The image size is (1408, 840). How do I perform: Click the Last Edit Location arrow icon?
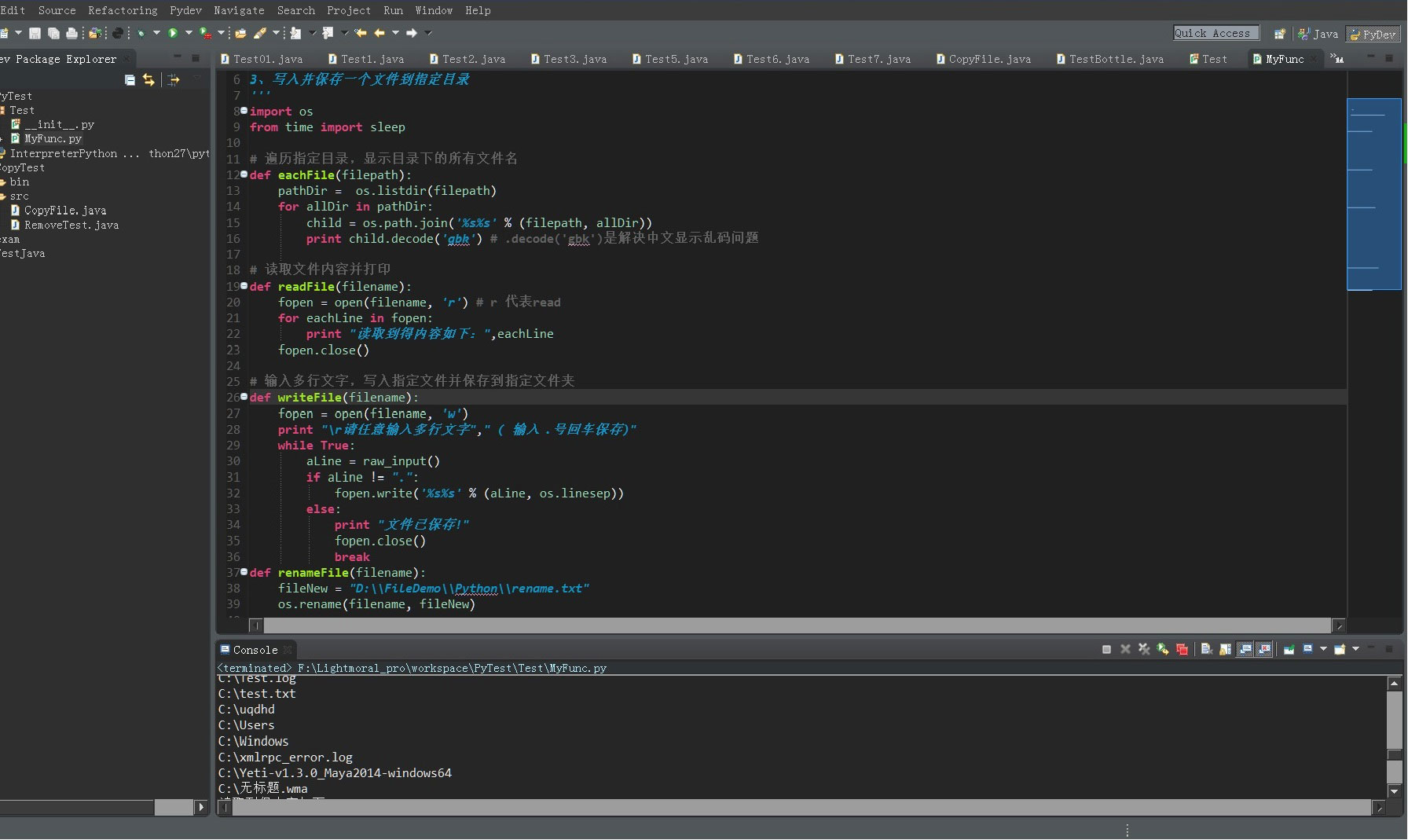point(361,33)
